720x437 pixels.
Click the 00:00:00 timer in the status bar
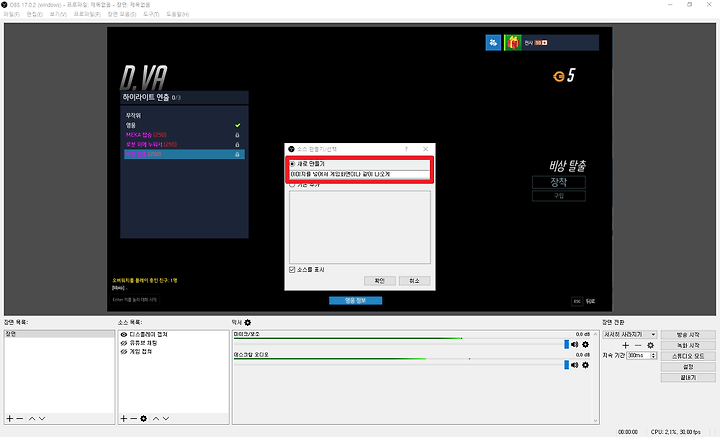click(628, 432)
